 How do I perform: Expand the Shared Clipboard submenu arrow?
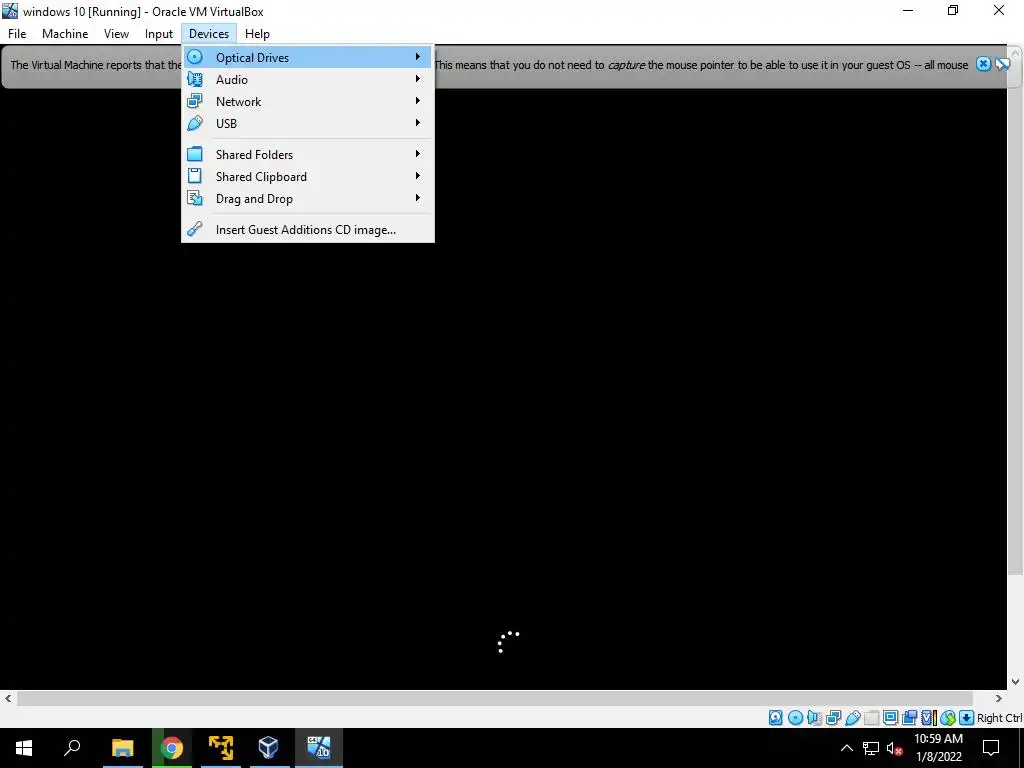(x=418, y=176)
